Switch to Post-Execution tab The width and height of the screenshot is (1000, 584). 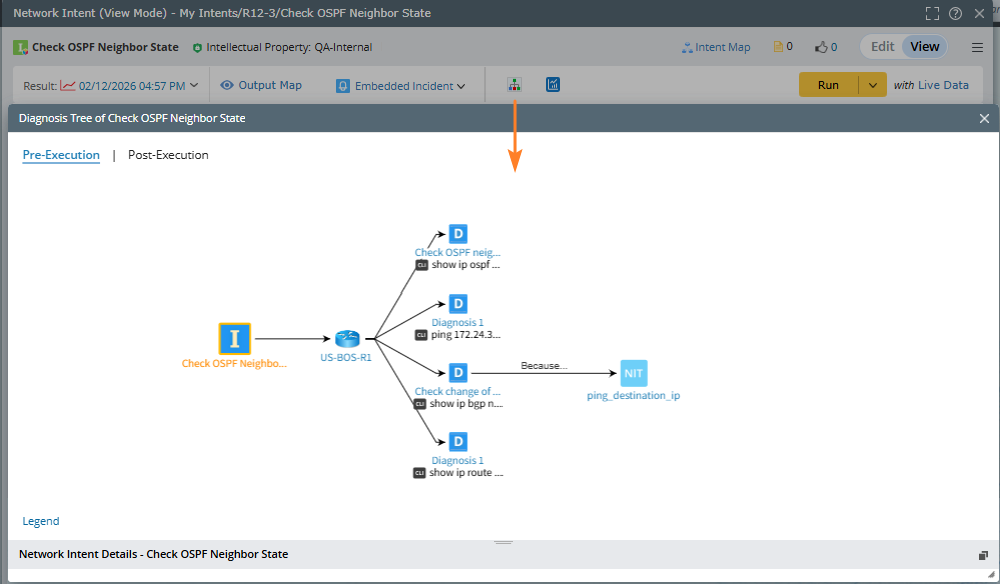[168, 155]
